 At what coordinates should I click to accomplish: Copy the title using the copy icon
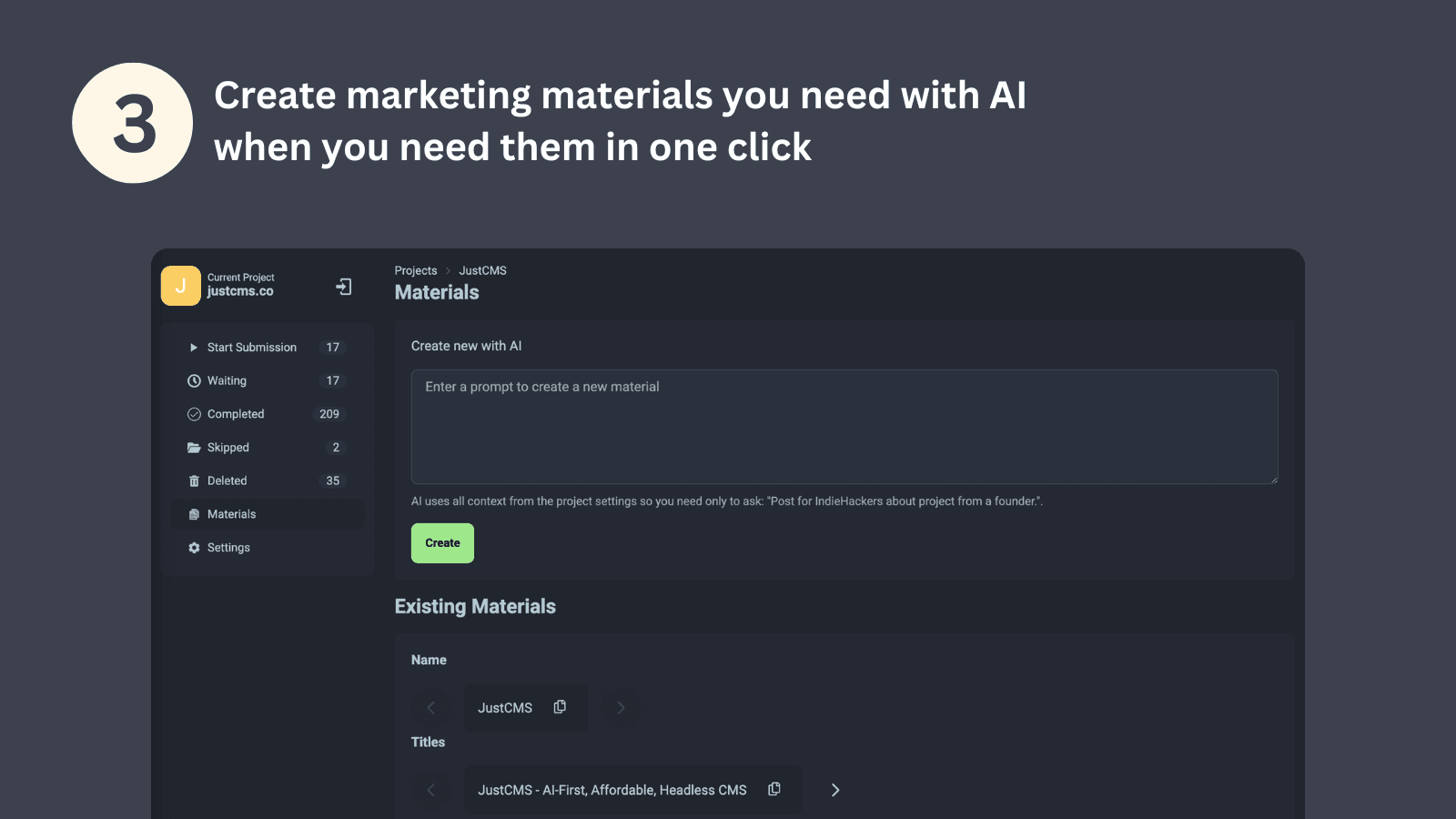click(x=774, y=789)
